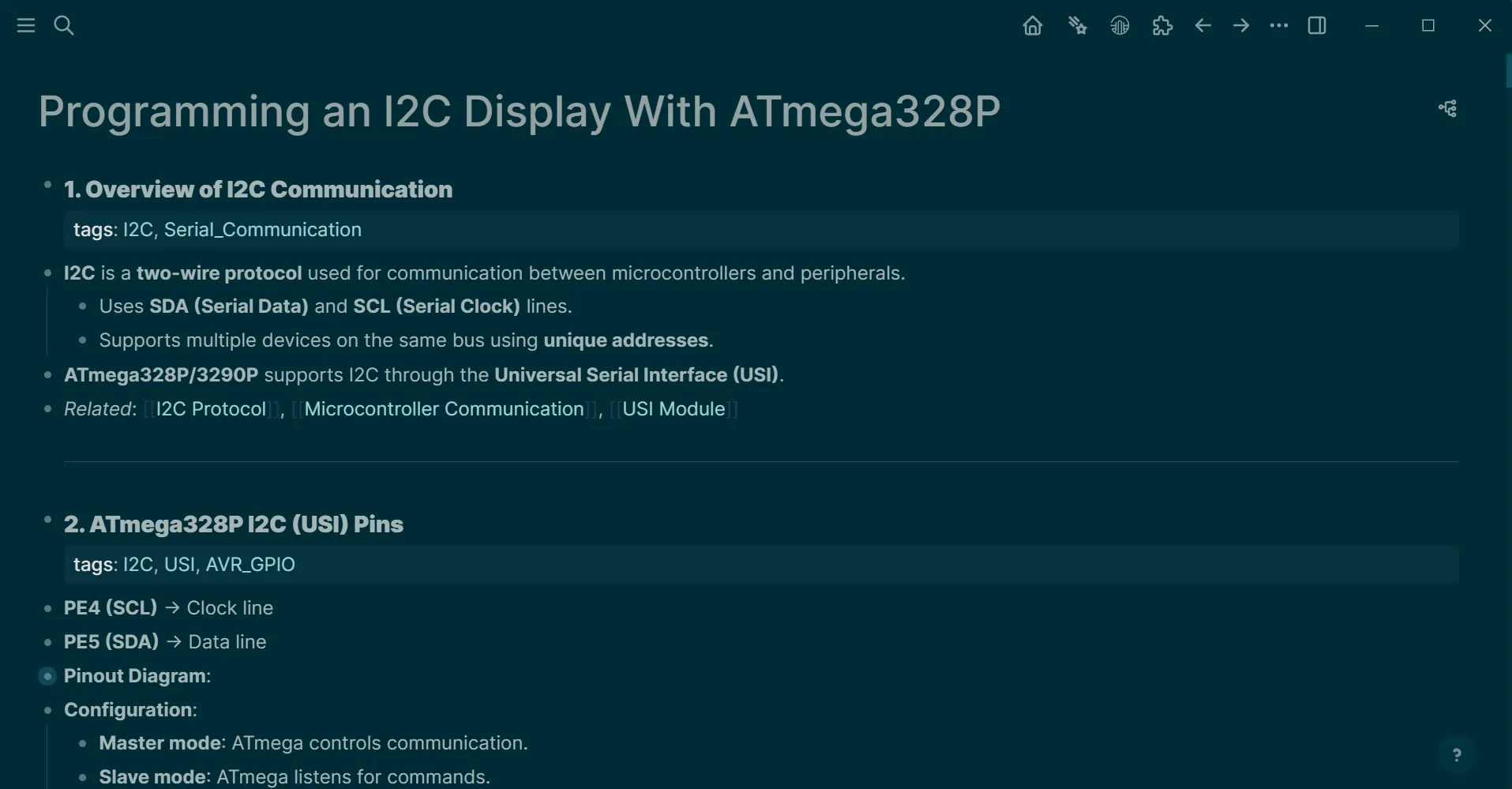Collapse the "I2C is a two-wire protocol" bullet
This screenshot has width=1512, height=789.
(x=47, y=273)
